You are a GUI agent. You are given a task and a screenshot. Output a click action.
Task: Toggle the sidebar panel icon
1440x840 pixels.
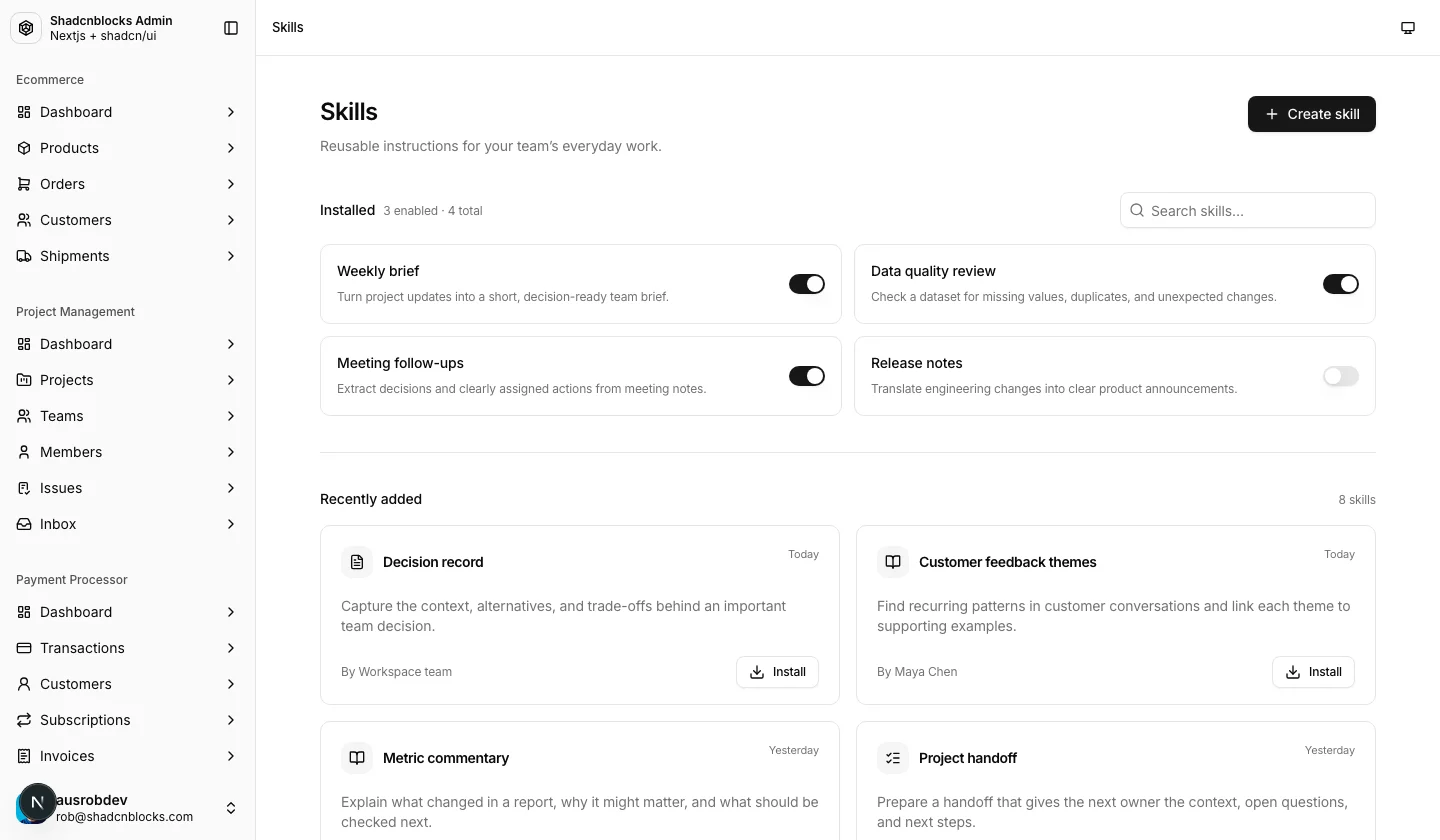pos(231,28)
